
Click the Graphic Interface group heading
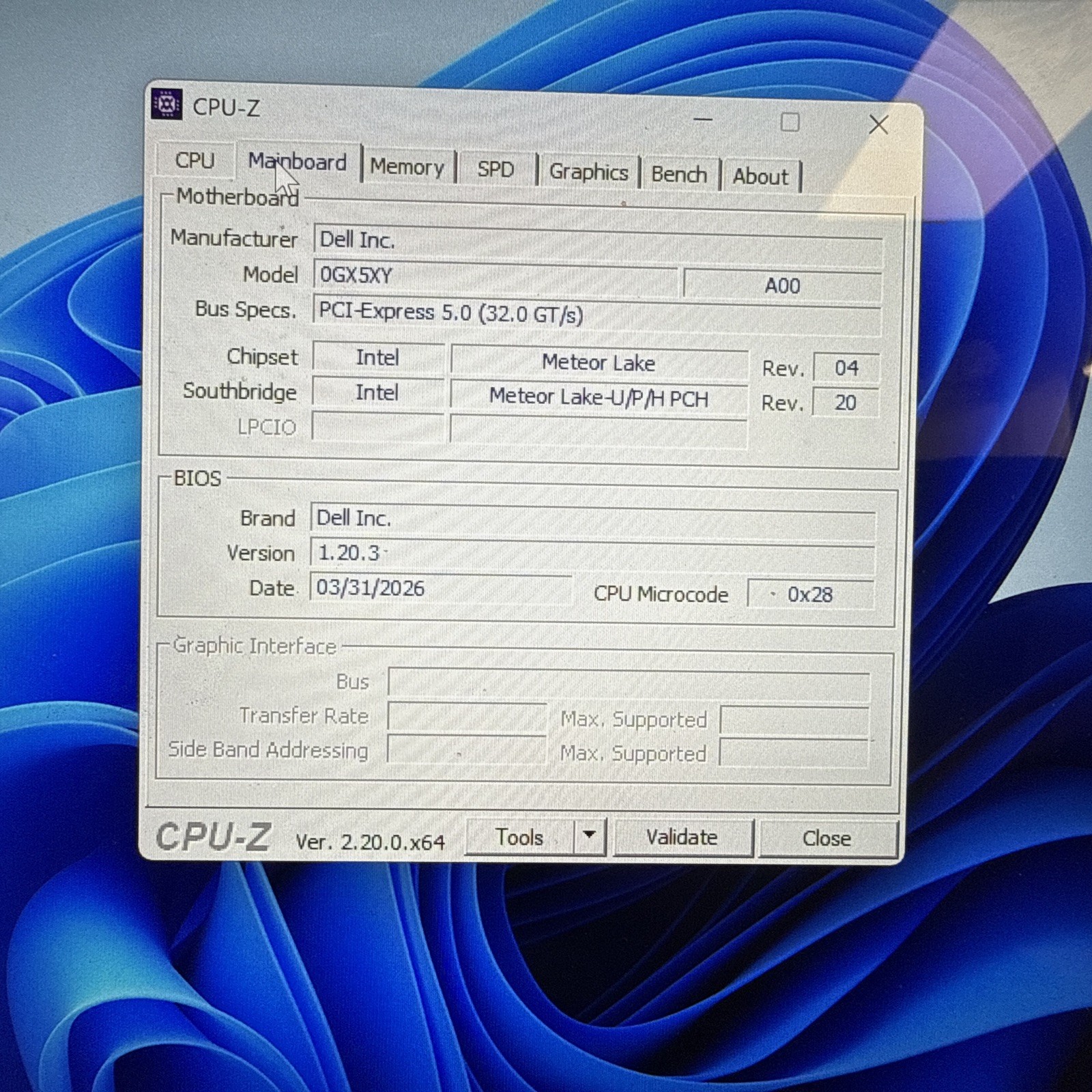pyautogui.click(x=255, y=646)
